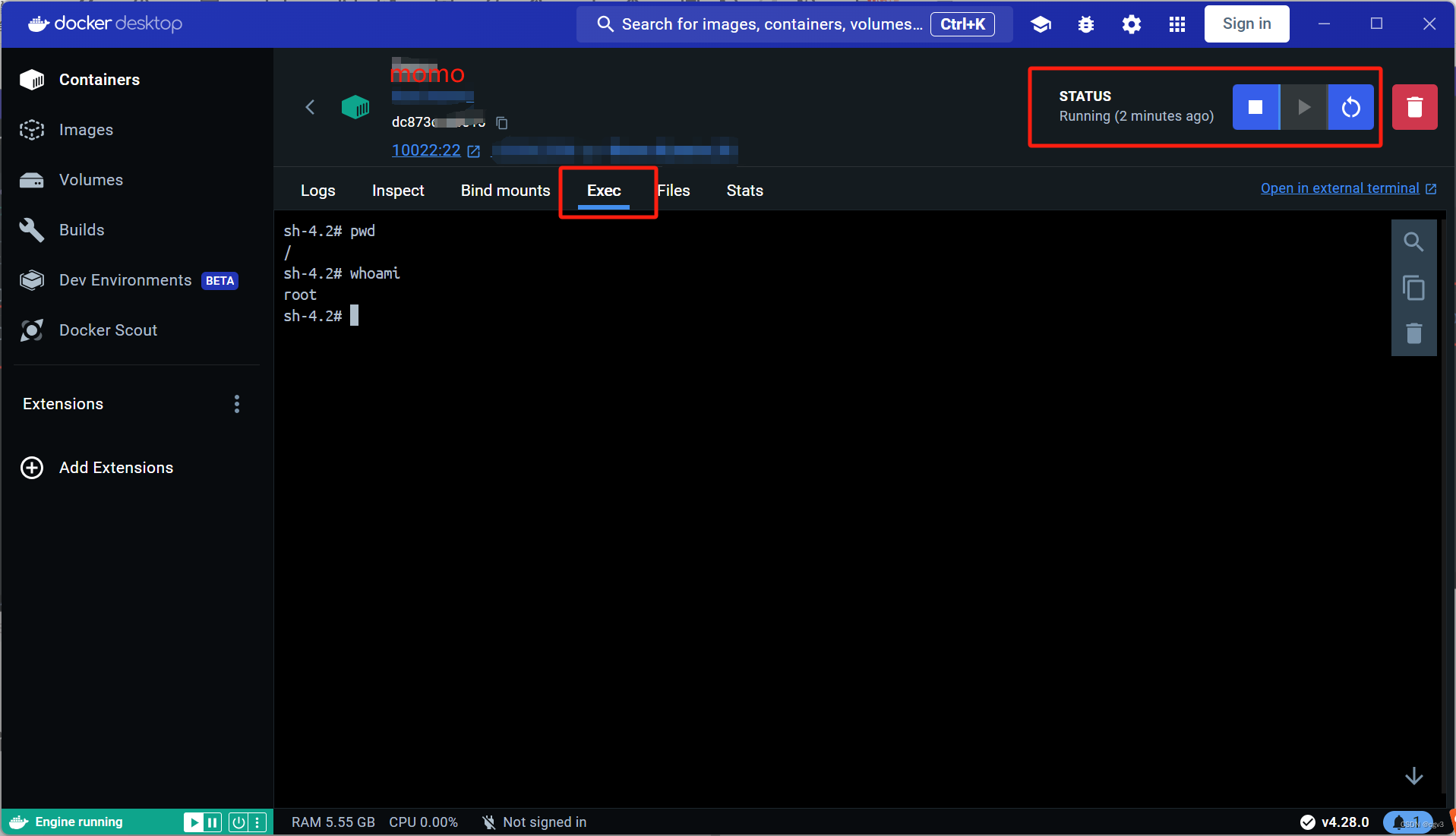Clear the terminal with trash icon

pos(1413,333)
